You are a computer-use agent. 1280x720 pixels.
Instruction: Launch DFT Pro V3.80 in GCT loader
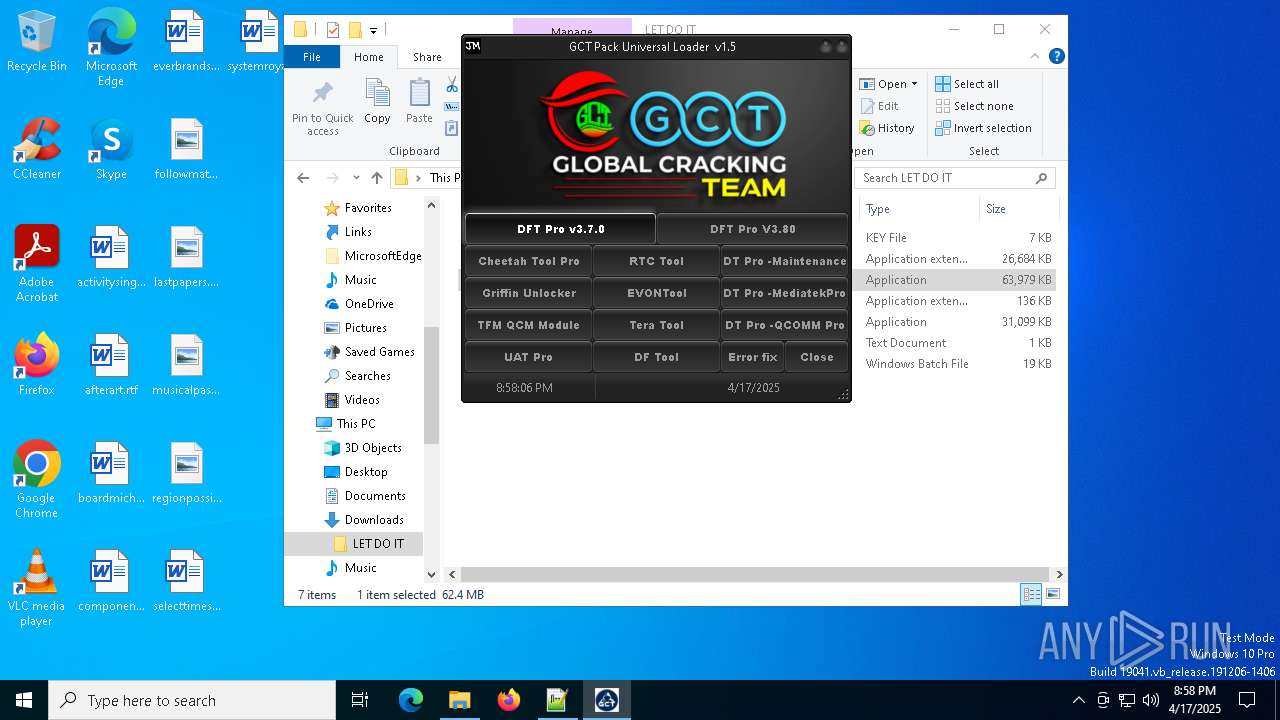pyautogui.click(x=752, y=229)
